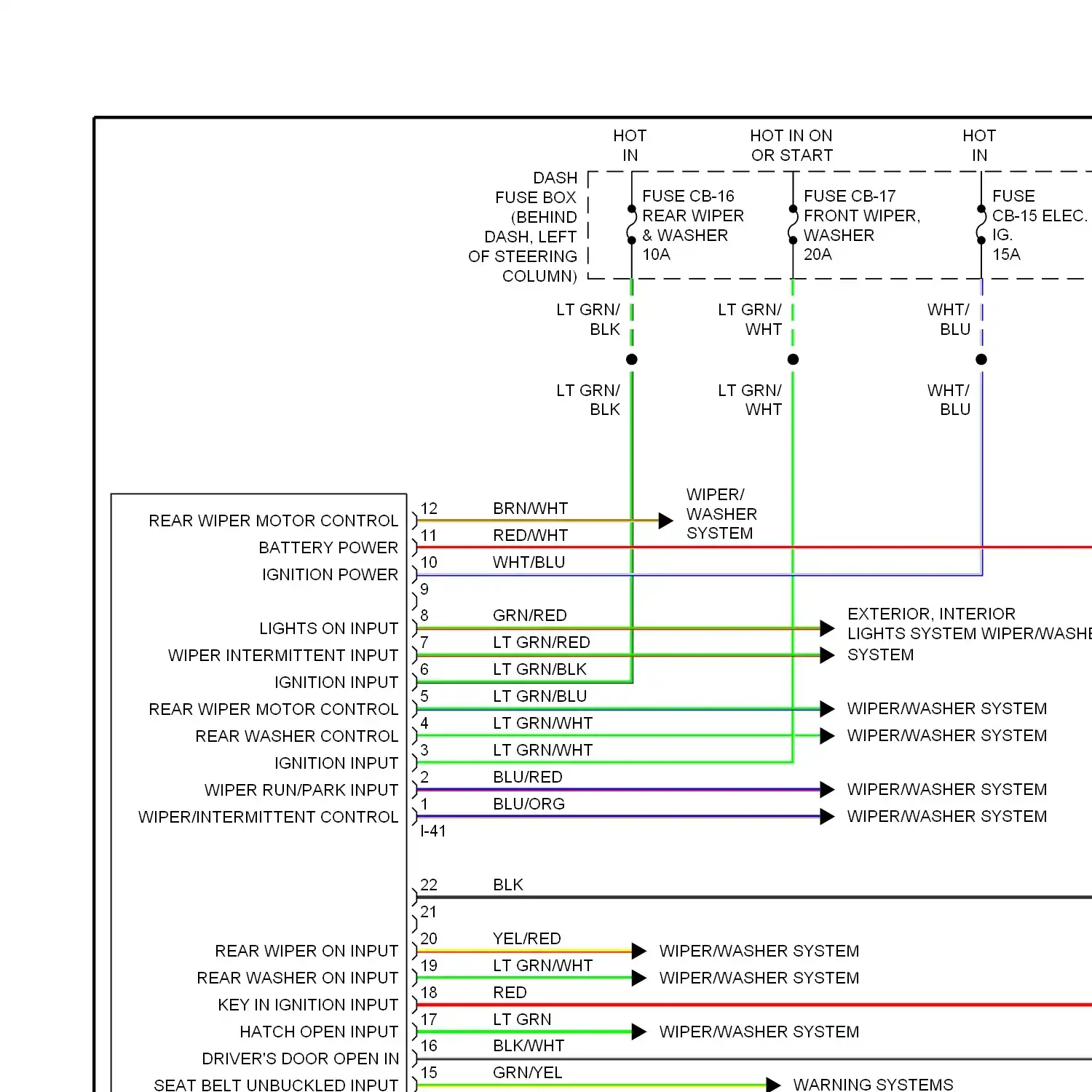Click the arrowhead ending the YEL/RED wire
1092x1092 pixels.
tap(639, 951)
